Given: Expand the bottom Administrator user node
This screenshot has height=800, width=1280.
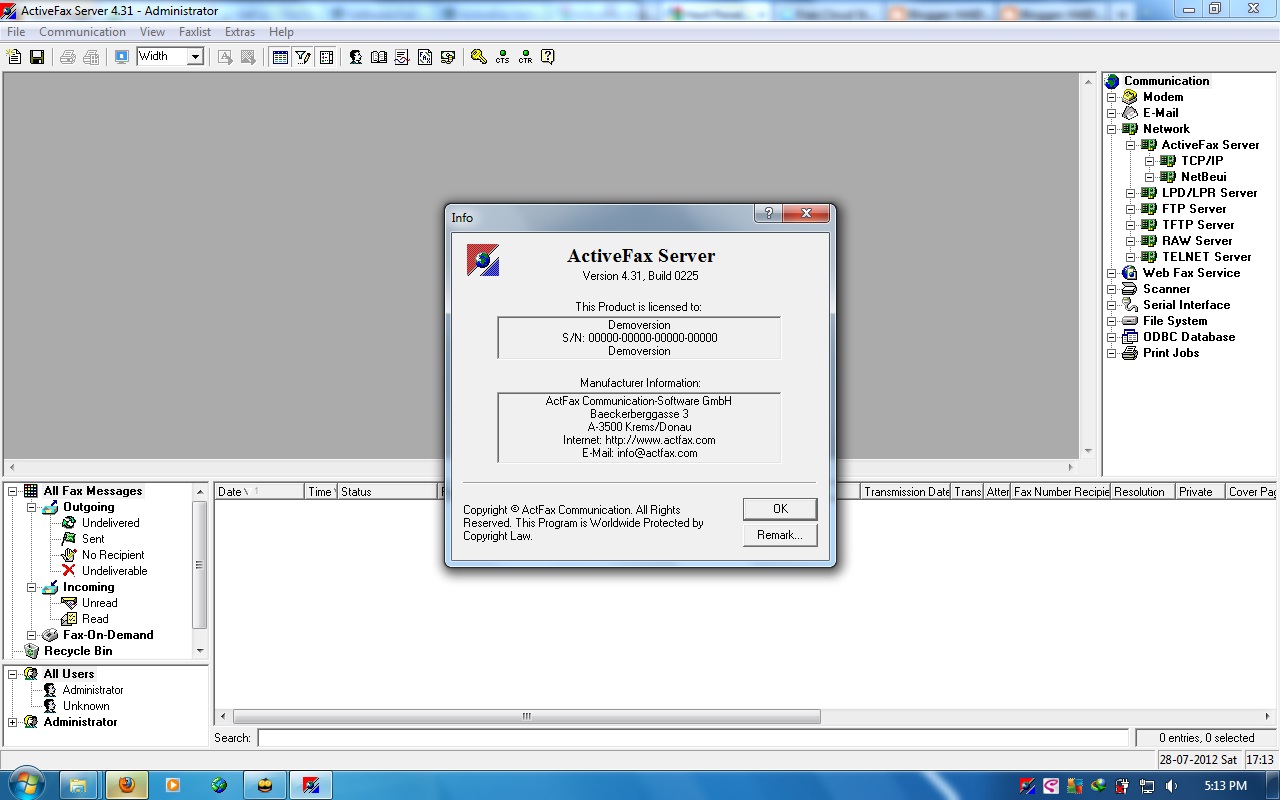Looking at the screenshot, I should coord(13,722).
